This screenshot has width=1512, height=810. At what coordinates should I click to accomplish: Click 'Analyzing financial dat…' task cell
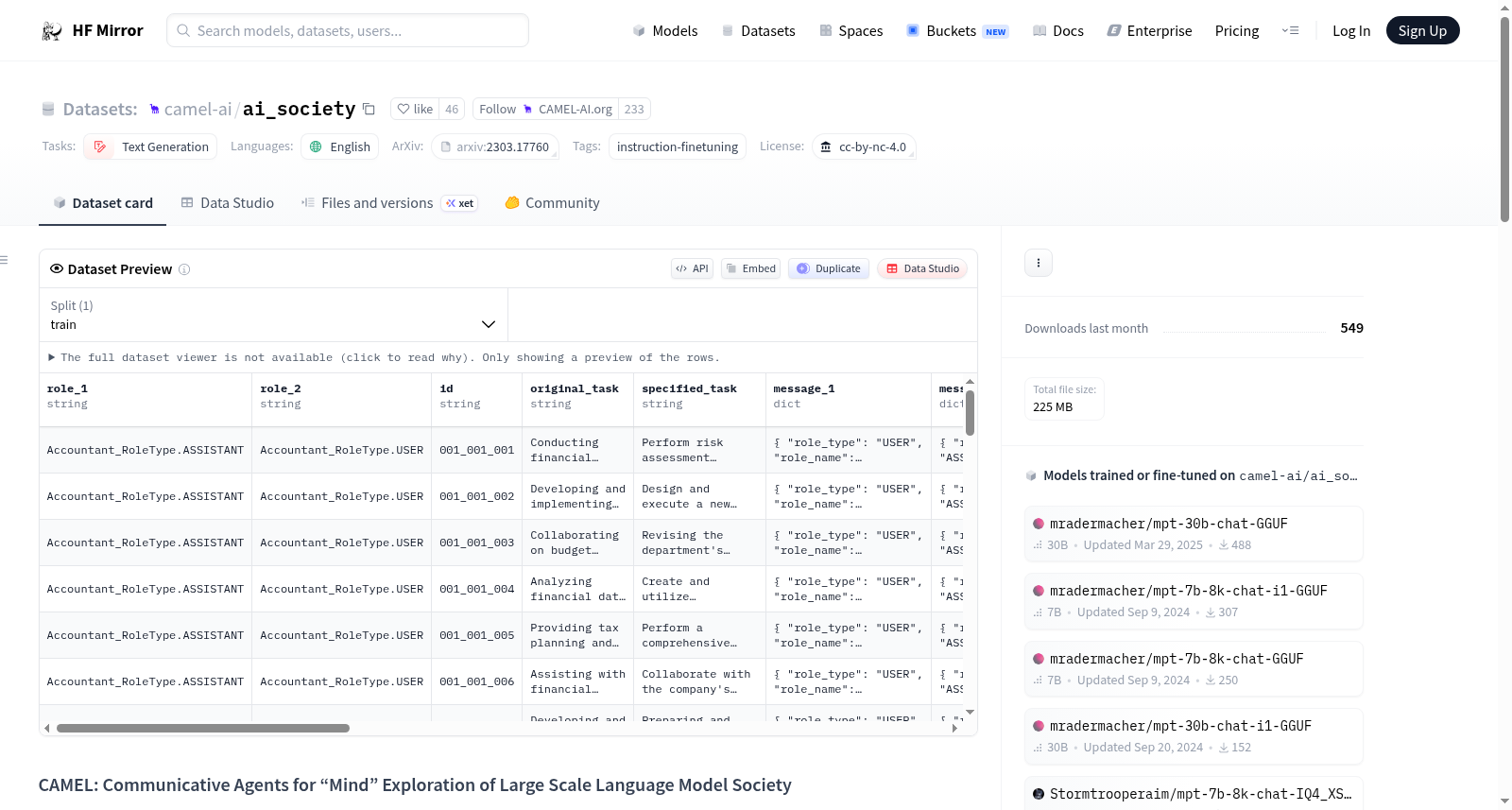578,589
